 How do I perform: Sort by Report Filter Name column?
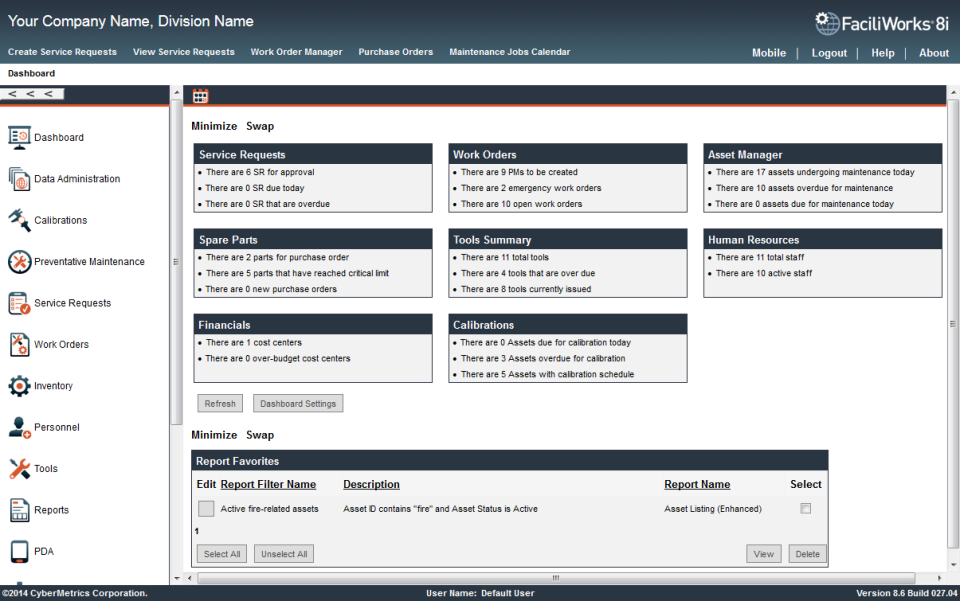click(x=268, y=484)
